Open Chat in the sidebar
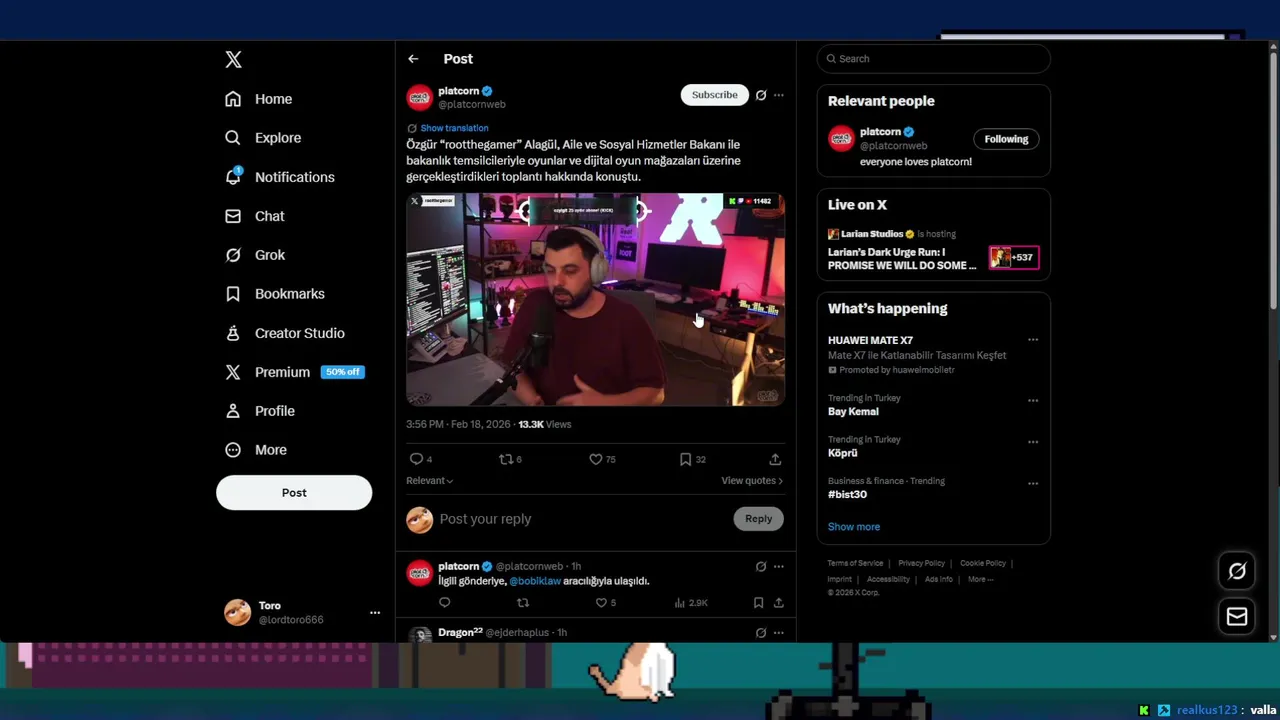1280x720 pixels. tap(254, 216)
